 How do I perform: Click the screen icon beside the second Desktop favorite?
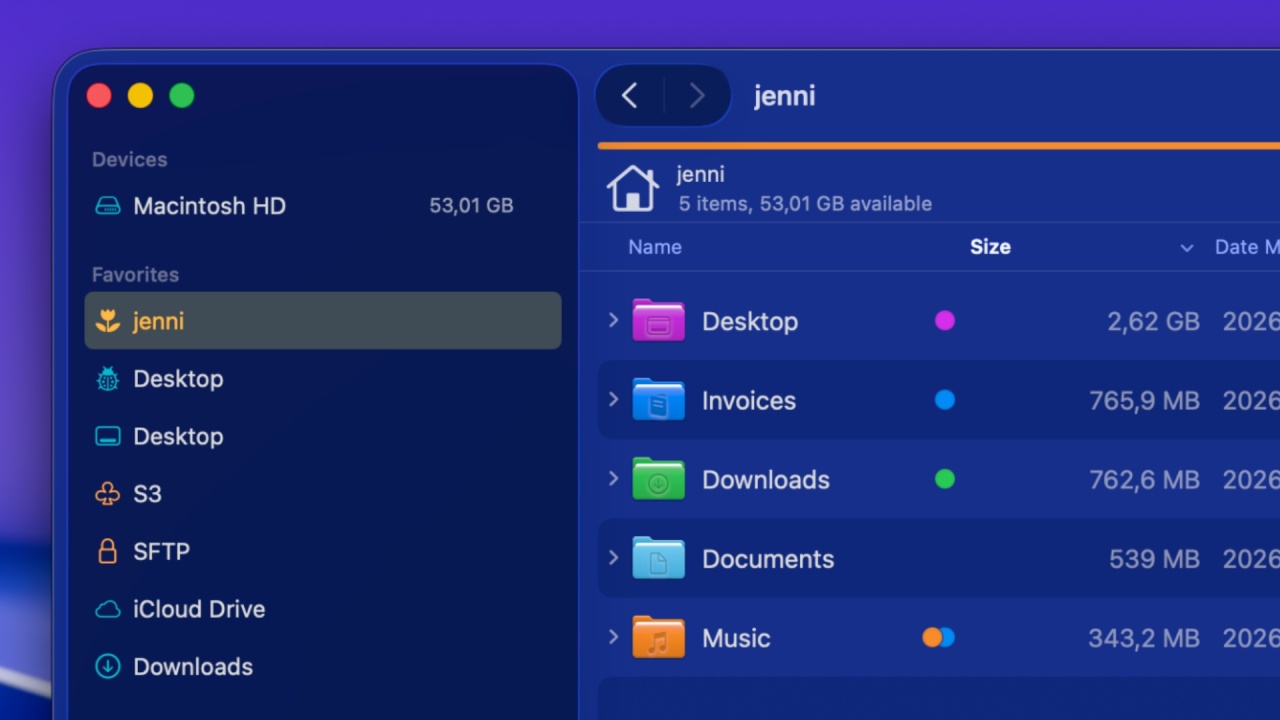coord(107,436)
